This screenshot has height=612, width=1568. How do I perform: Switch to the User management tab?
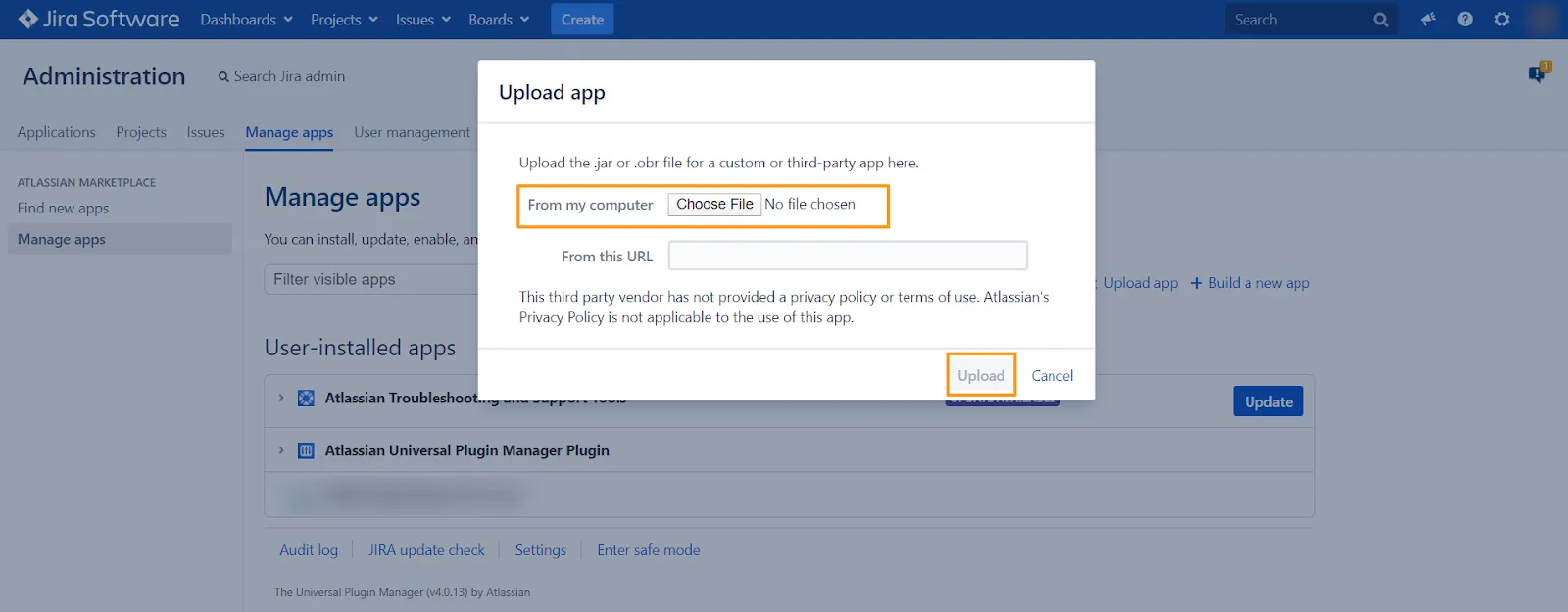click(x=413, y=132)
